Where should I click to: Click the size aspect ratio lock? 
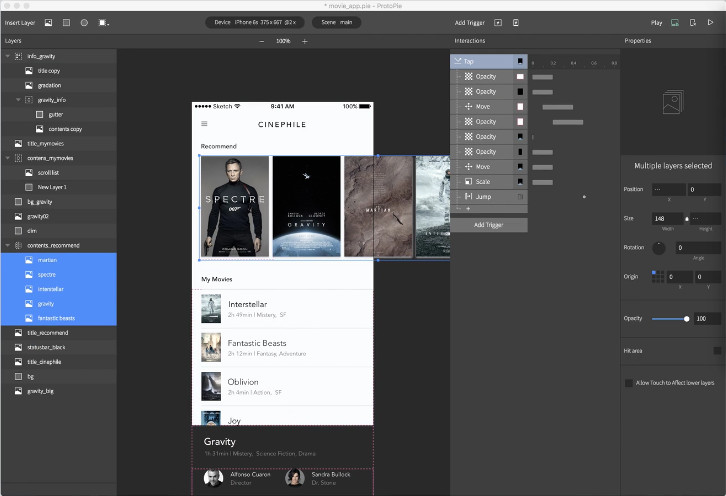coord(687,219)
